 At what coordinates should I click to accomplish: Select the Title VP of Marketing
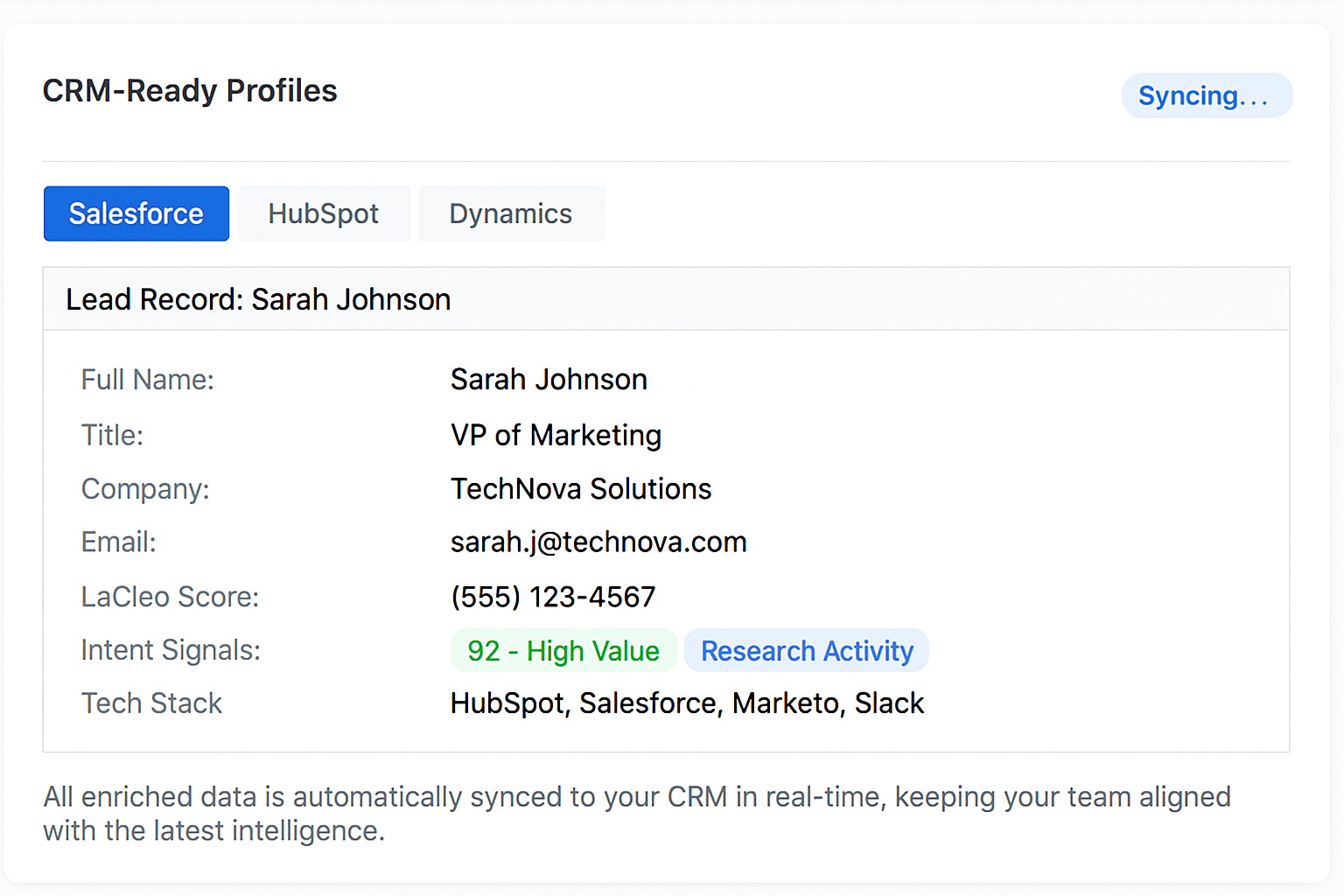click(556, 435)
